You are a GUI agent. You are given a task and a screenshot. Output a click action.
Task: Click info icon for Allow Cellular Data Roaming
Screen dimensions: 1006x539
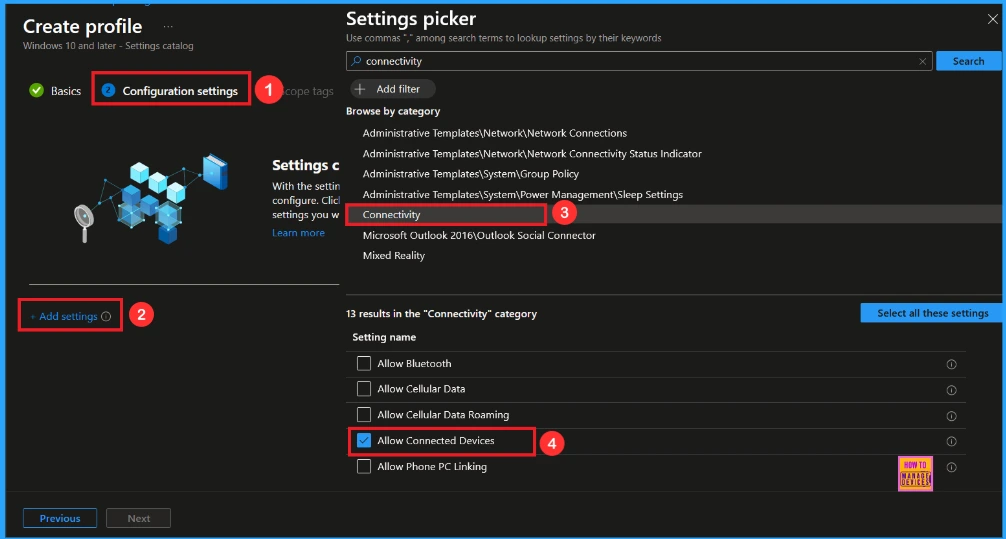click(951, 415)
